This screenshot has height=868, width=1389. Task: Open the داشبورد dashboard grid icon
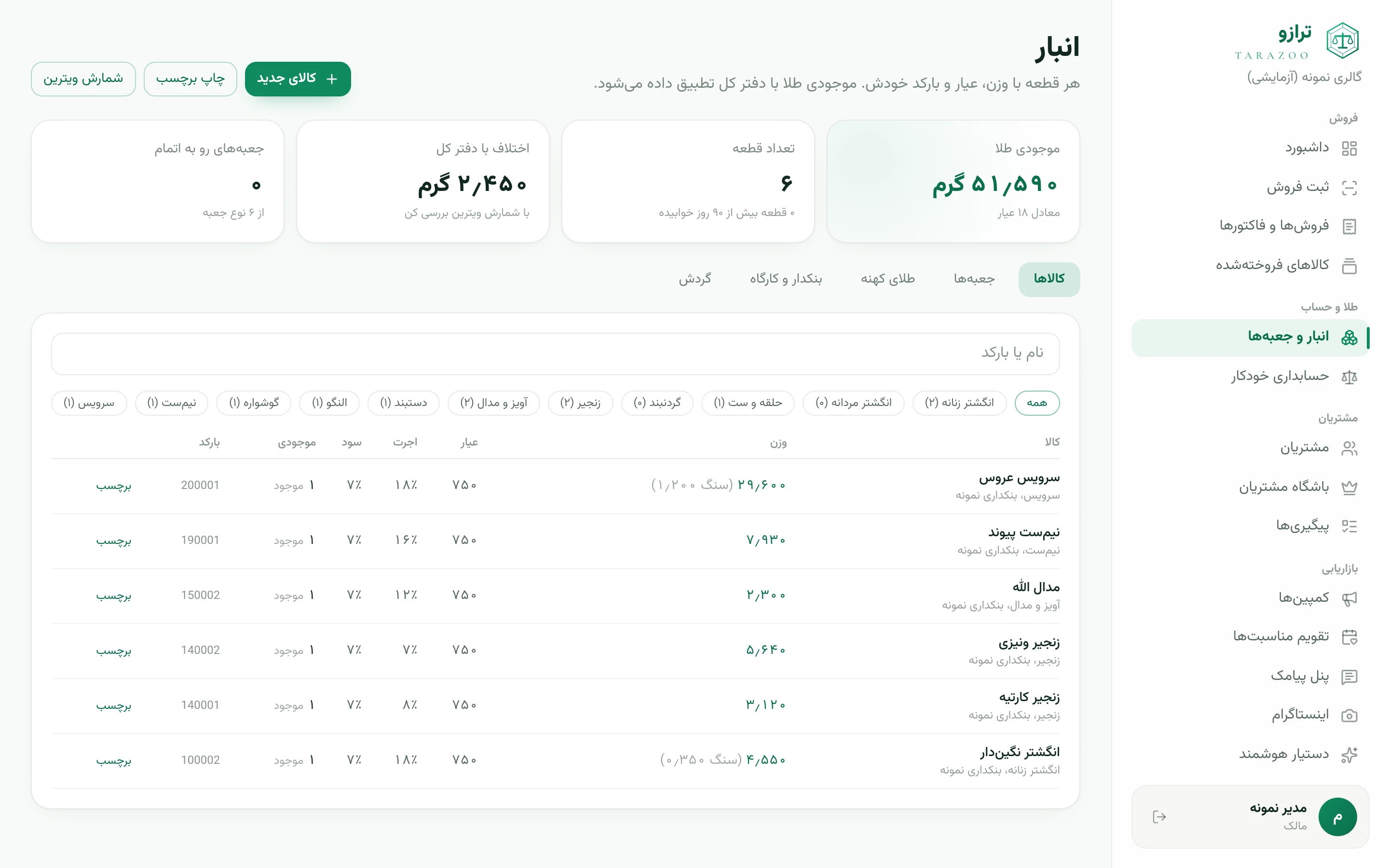pos(1349,149)
